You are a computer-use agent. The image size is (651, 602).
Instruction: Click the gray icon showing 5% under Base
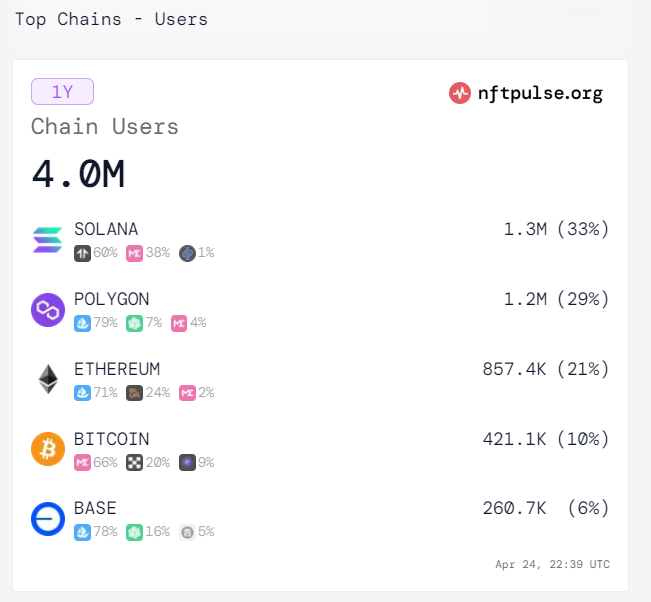[x=187, y=532]
